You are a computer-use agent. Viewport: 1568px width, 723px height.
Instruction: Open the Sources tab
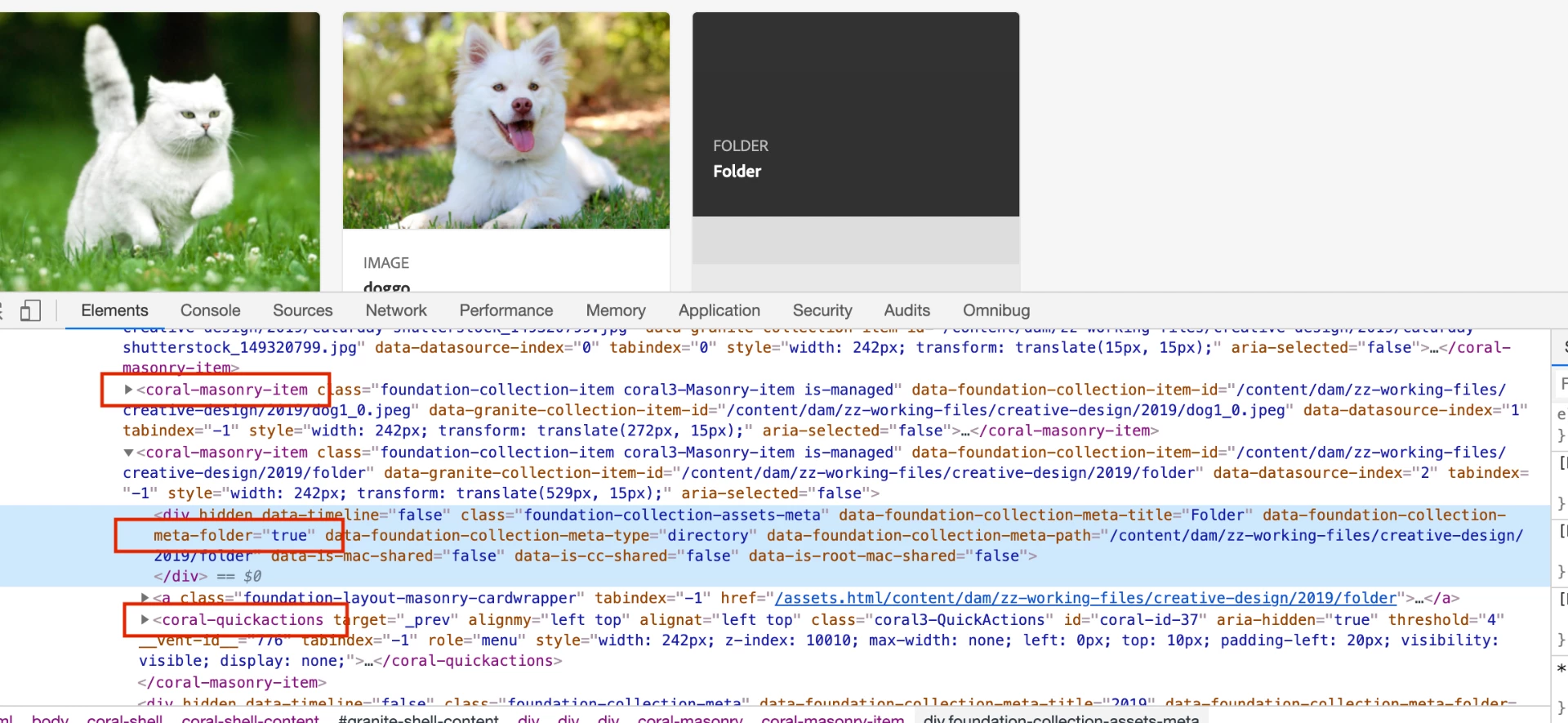click(x=303, y=310)
